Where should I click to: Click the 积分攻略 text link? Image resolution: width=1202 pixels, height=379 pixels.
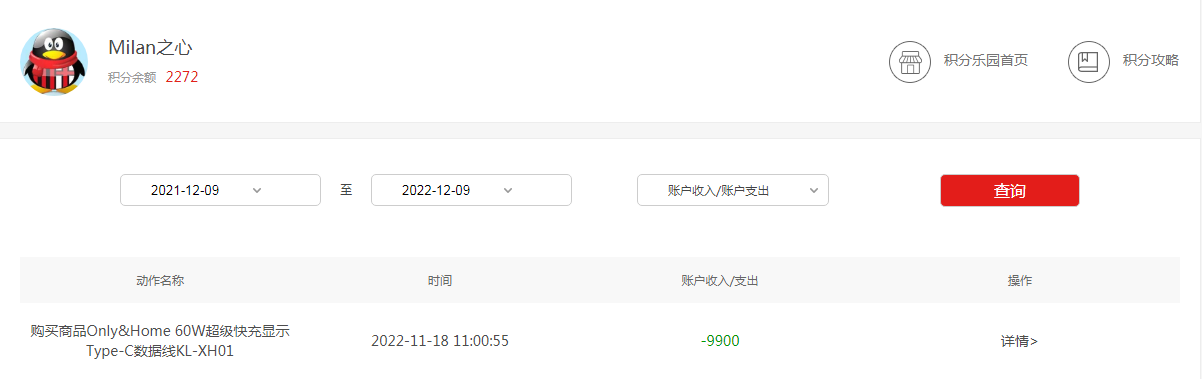tap(1151, 61)
